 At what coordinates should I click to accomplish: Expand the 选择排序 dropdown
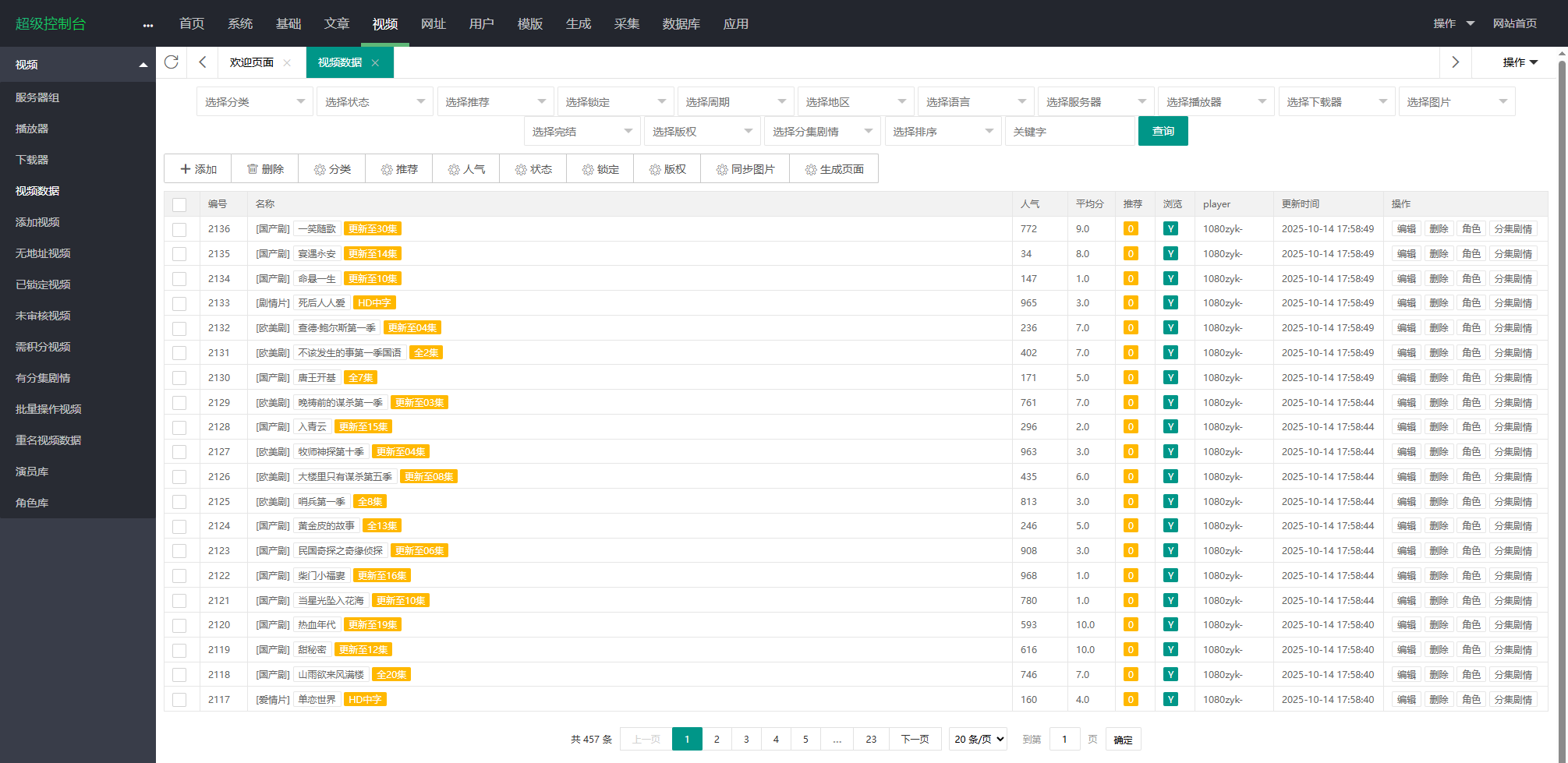click(942, 132)
